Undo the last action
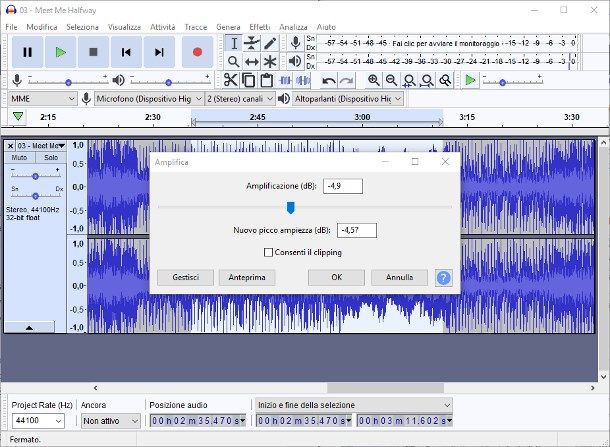Image resolution: width=610 pixels, height=447 pixels. 329,81
